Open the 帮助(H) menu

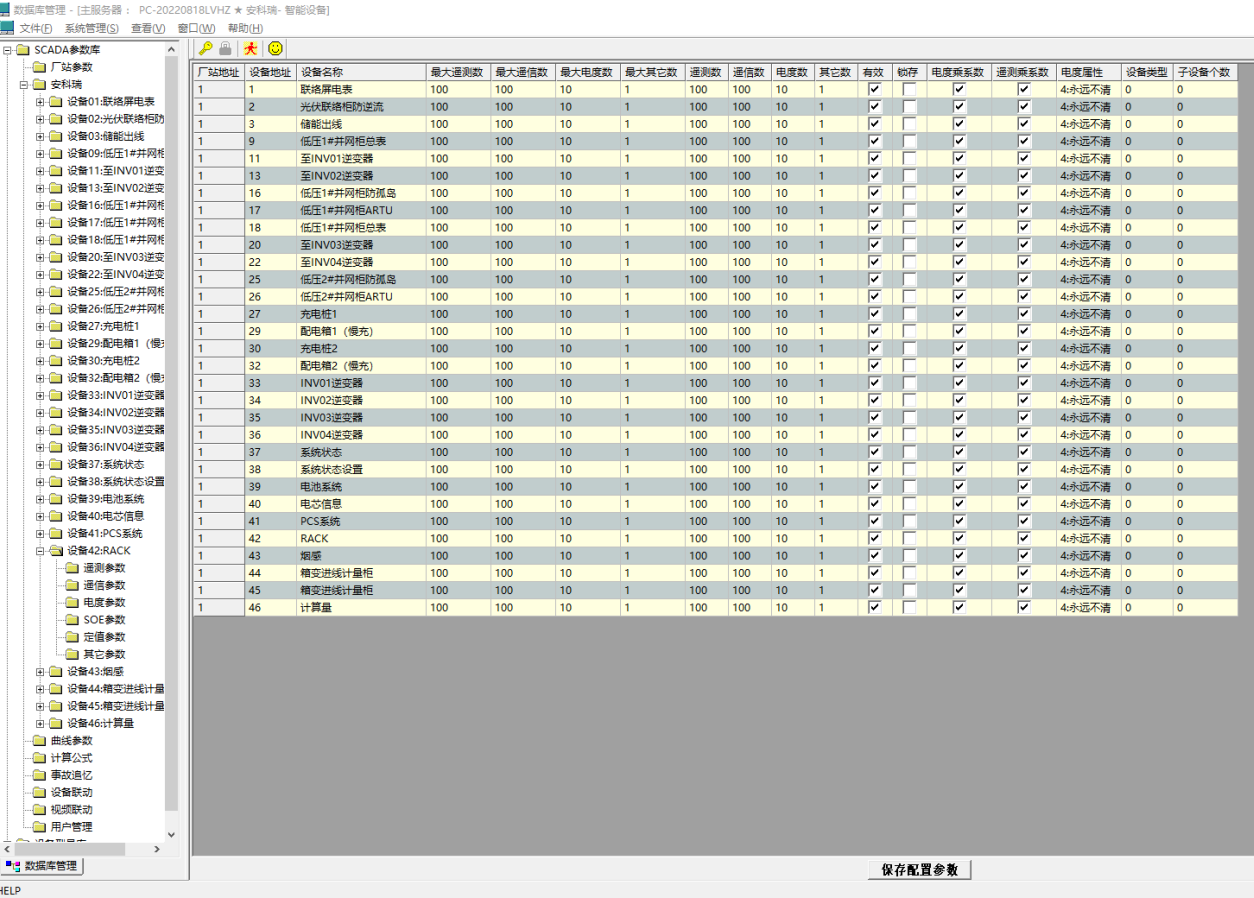[245, 28]
